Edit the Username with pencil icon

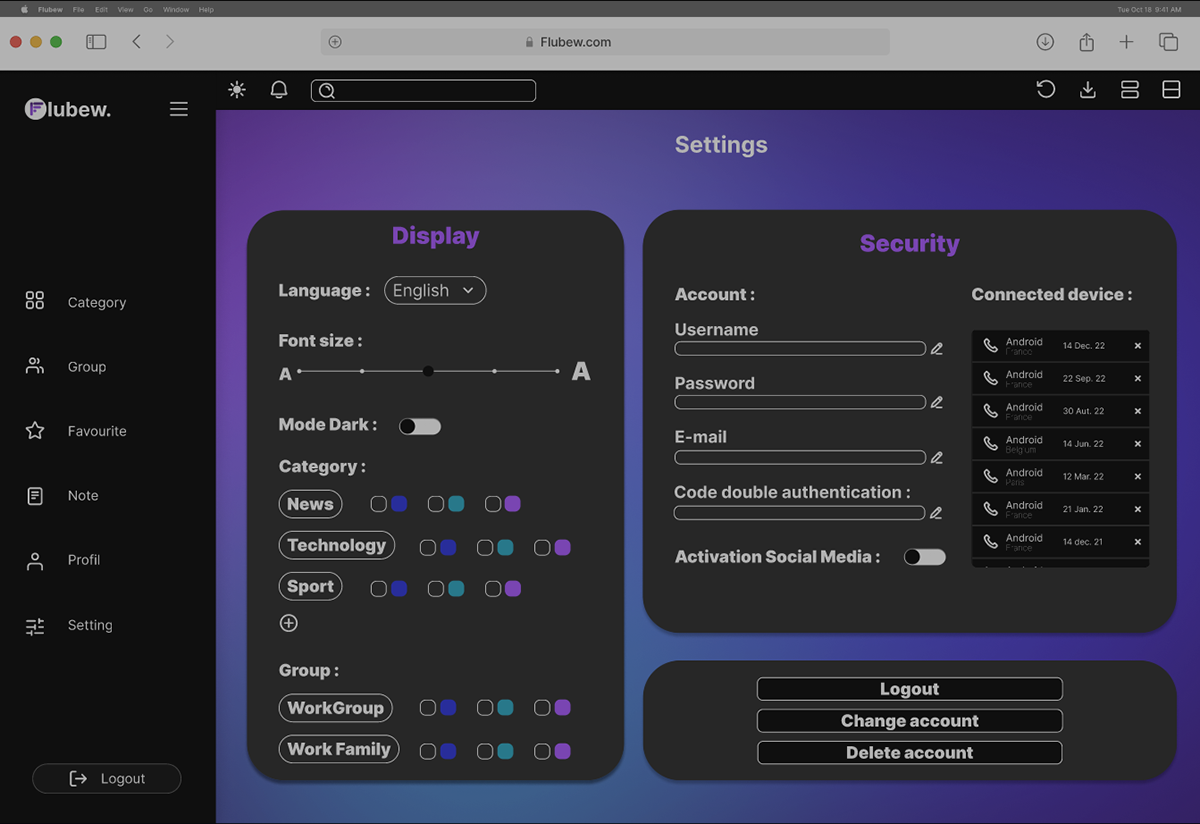[937, 349]
